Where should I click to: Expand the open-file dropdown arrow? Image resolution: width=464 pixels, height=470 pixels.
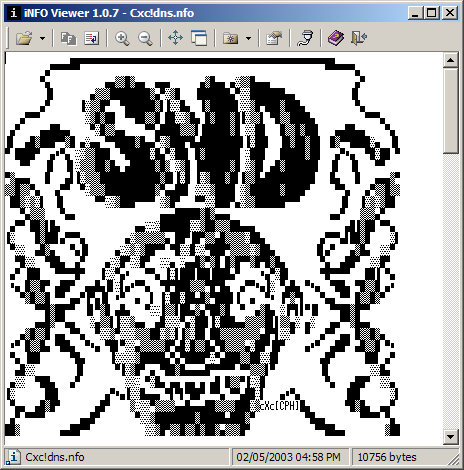42,38
